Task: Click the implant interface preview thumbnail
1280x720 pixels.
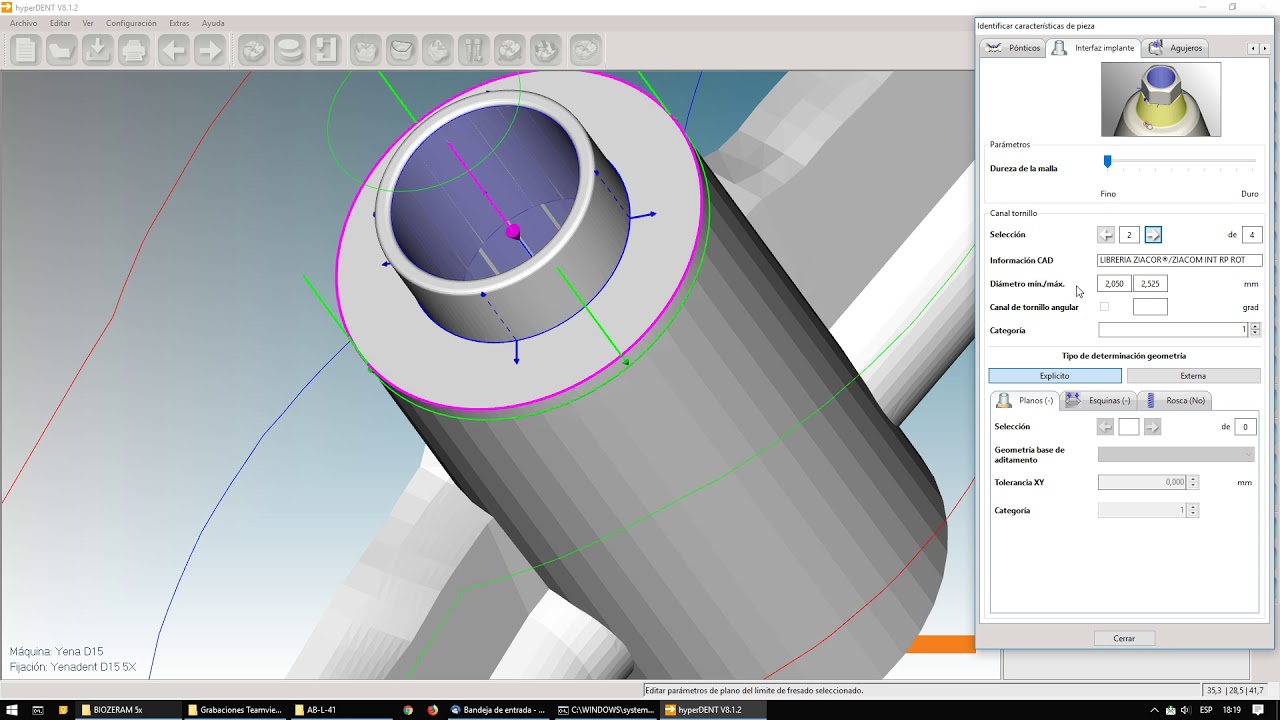Action: [1160, 99]
